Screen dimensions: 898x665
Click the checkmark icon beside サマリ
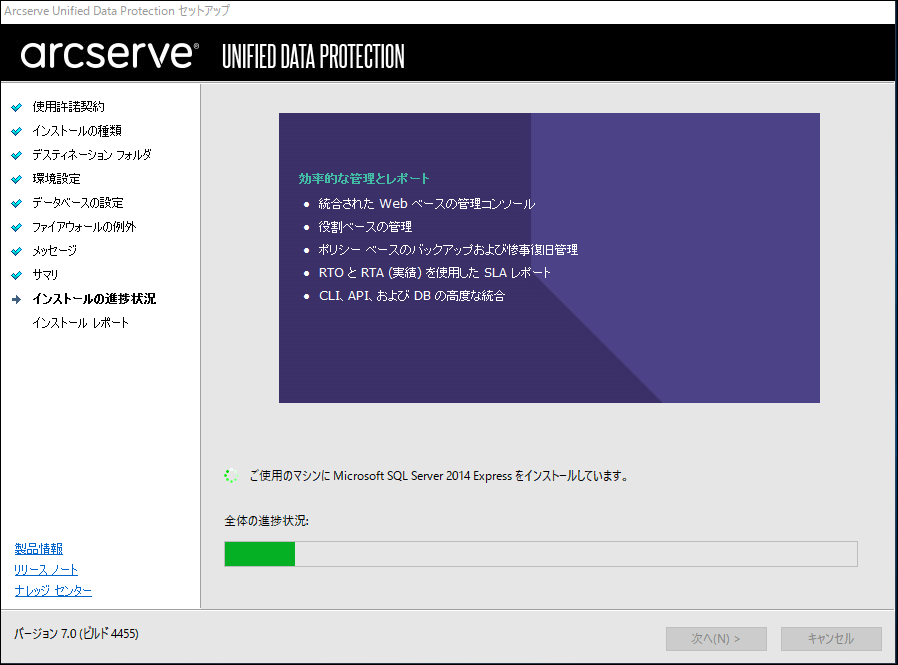pyautogui.click(x=17, y=276)
